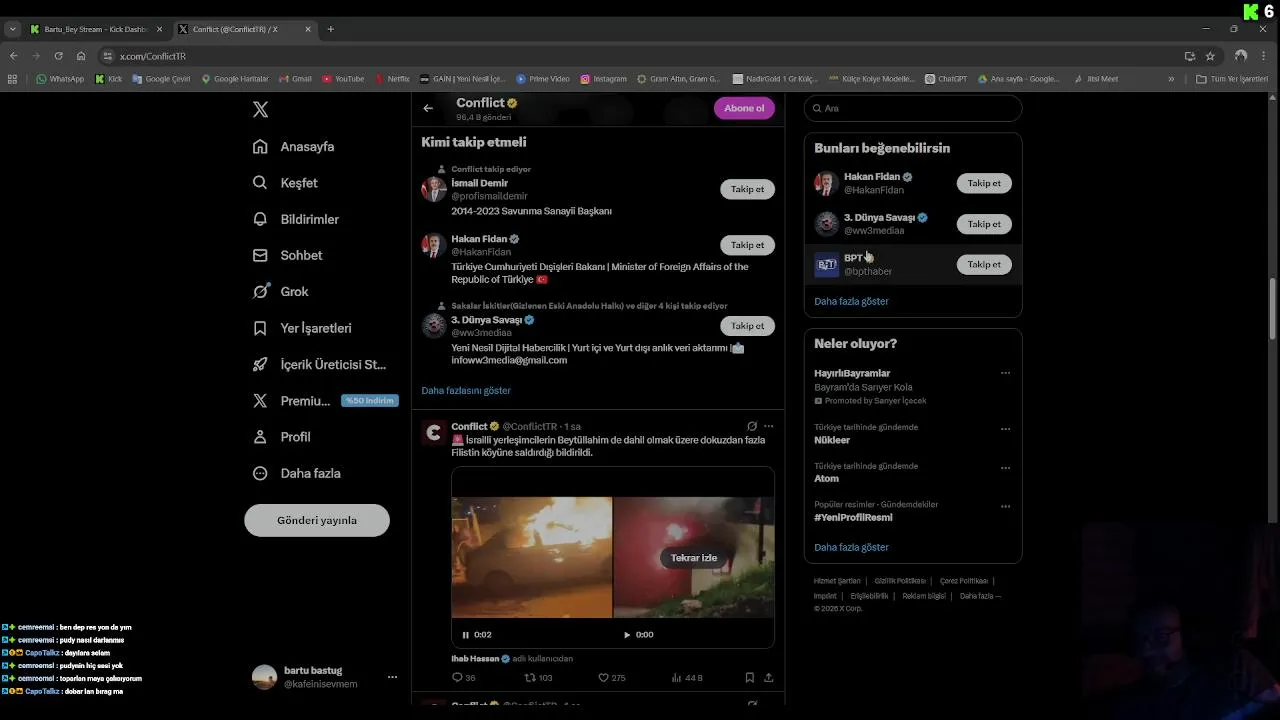
Task: Open Hizmet Şartları footer link
Action: click(x=837, y=581)
